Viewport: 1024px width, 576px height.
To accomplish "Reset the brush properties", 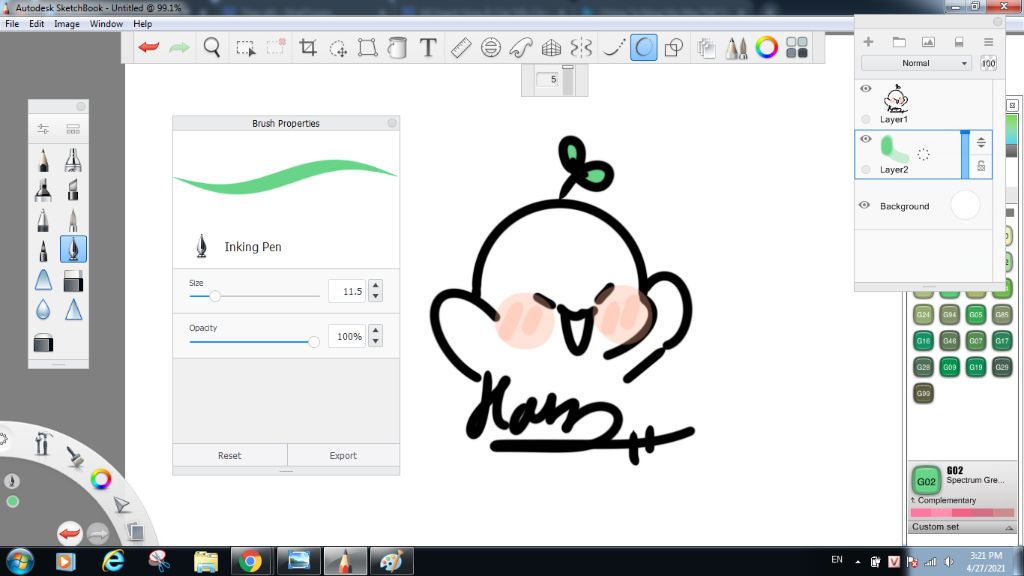I will click(229, 455).
